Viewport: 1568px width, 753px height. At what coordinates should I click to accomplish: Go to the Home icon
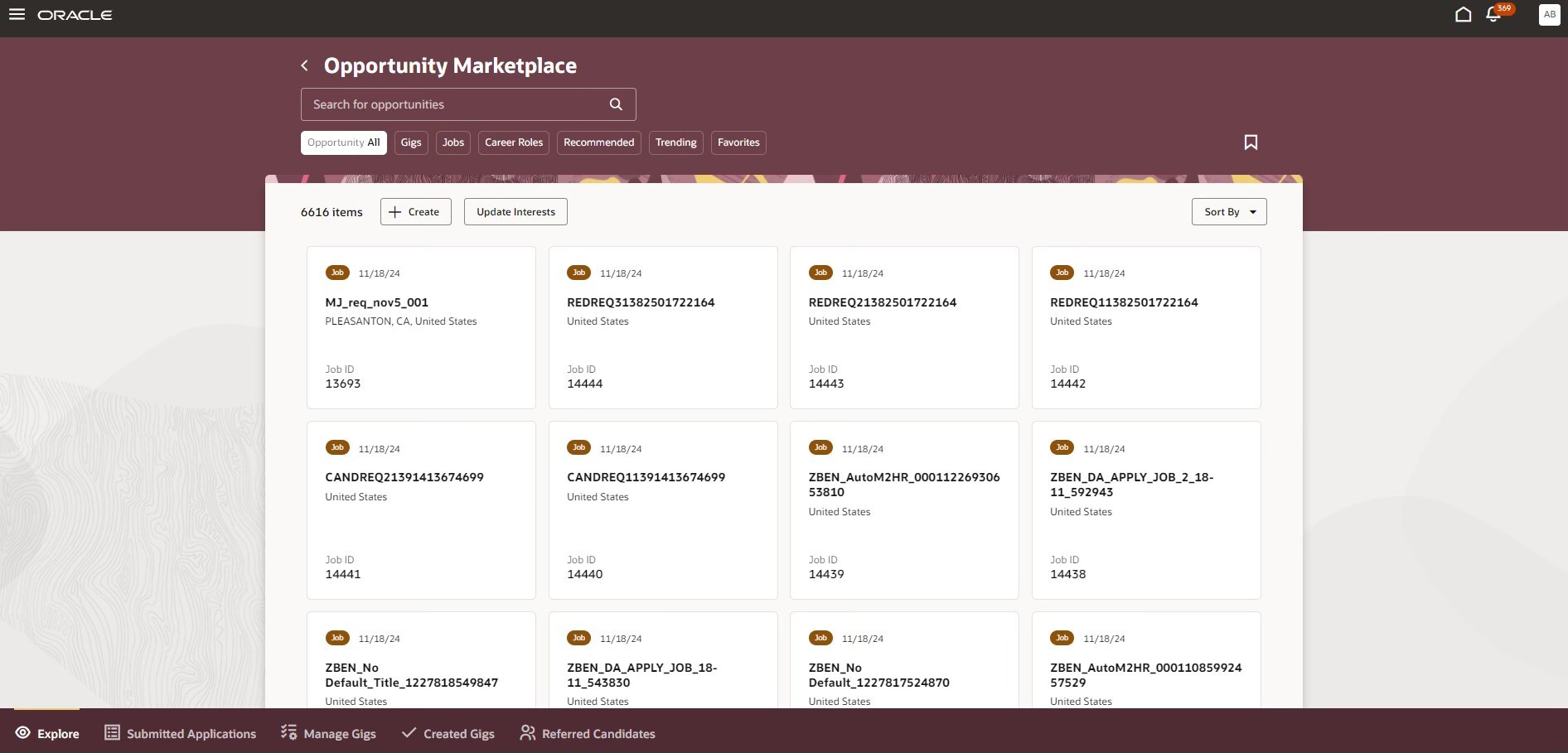click(x=1463, y=15)
